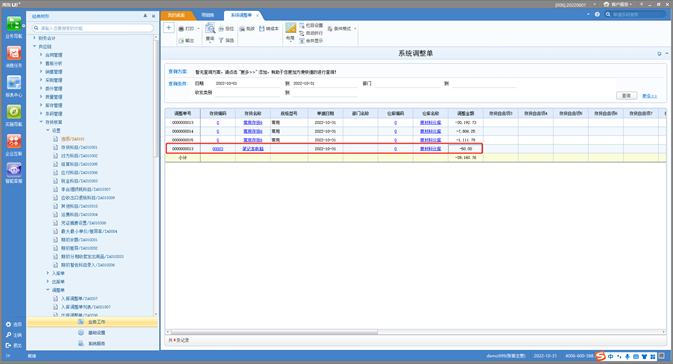
Task: Select the 业务工作 panel tab
Action: (x=92, y=322)
